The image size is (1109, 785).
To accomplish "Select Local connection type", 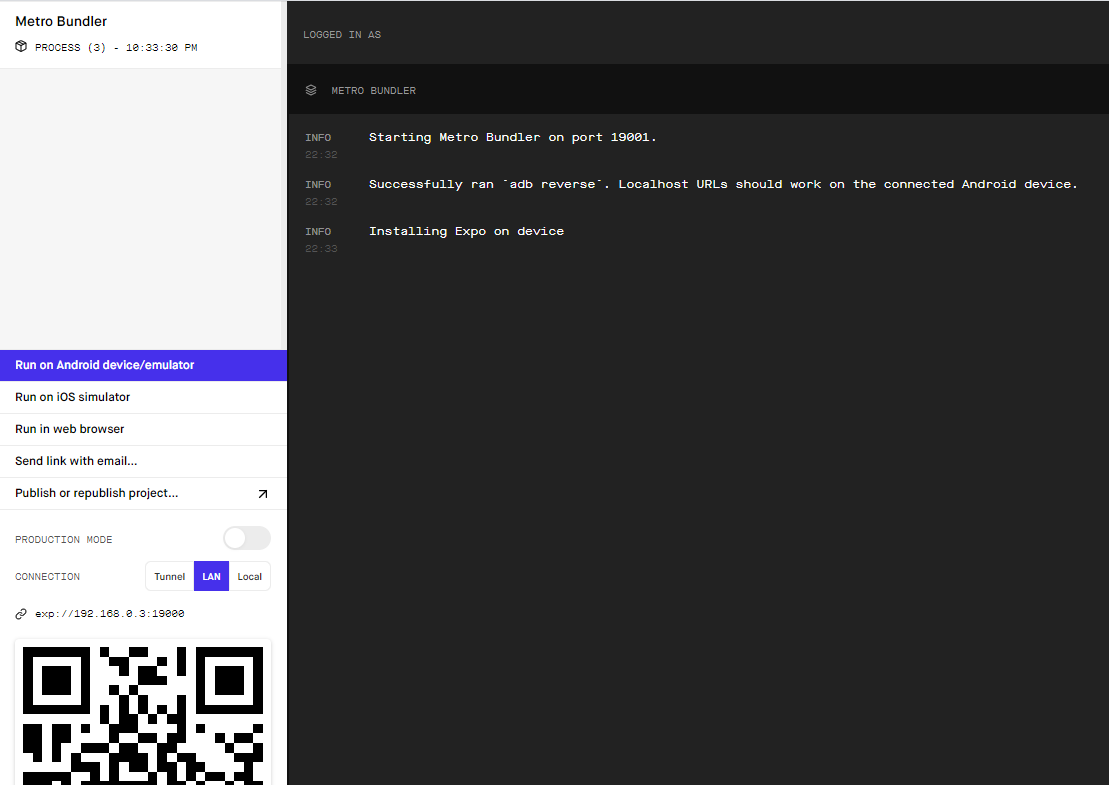I will coord(250,576).
